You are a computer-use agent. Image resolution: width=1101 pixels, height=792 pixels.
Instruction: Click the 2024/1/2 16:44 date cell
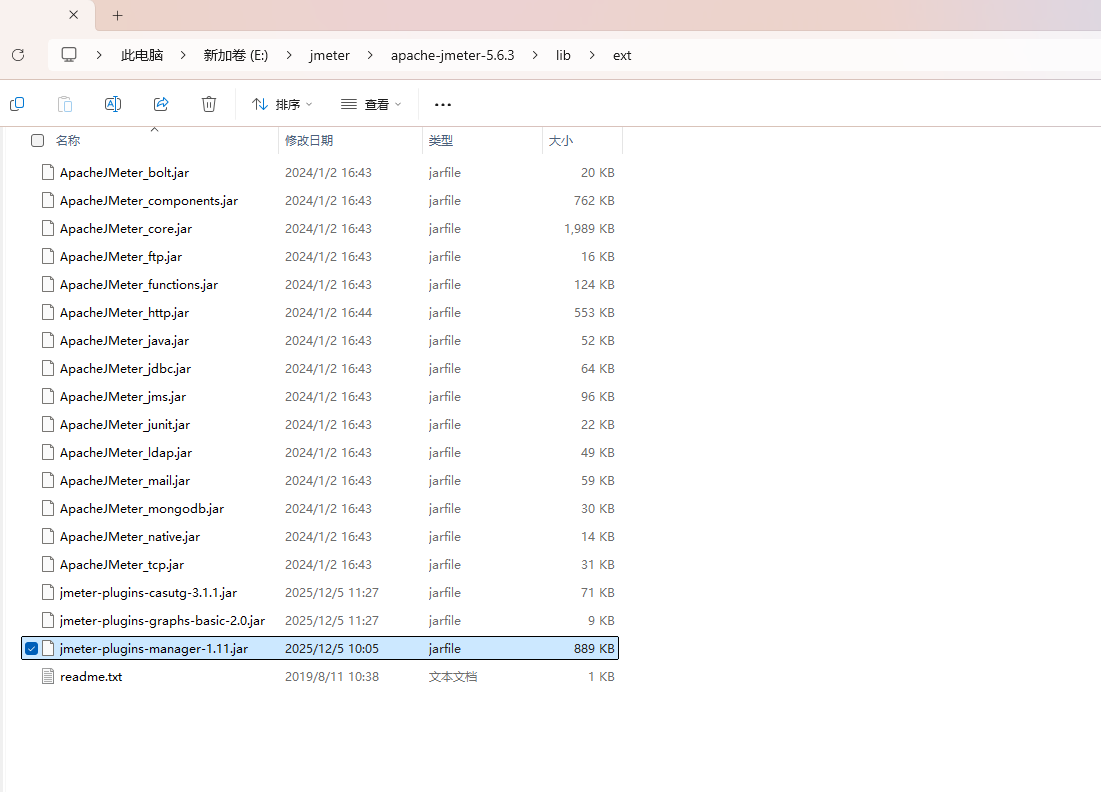coord(328,312)
